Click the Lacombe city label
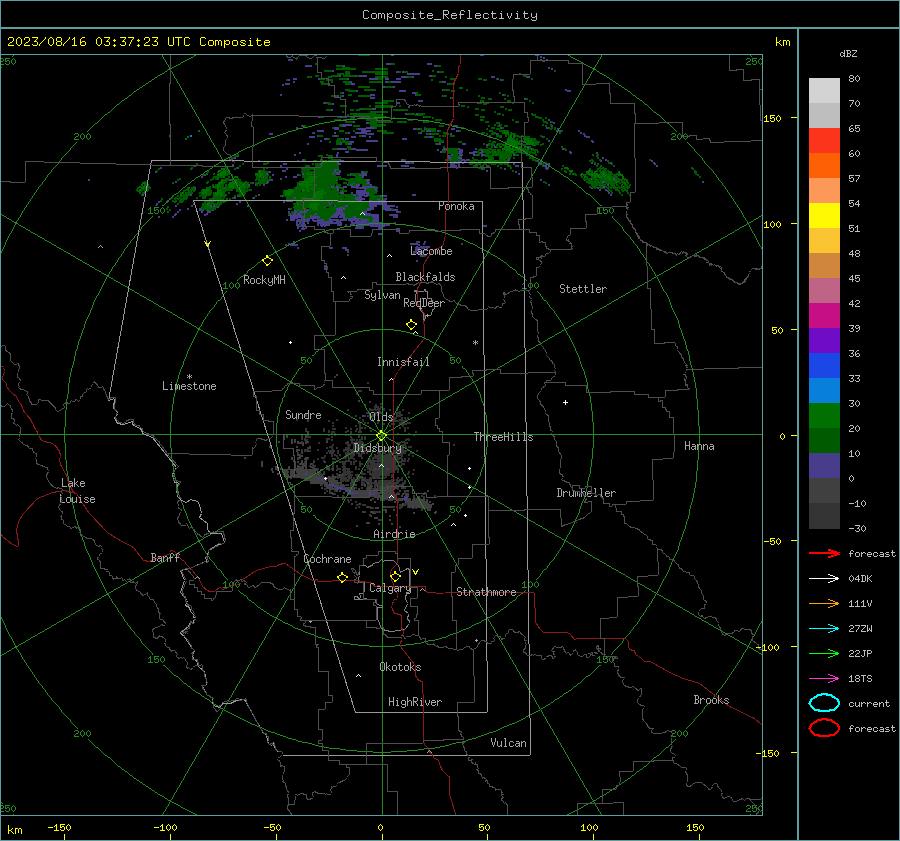This screenshot has height=841, width=900. [431, 251]
